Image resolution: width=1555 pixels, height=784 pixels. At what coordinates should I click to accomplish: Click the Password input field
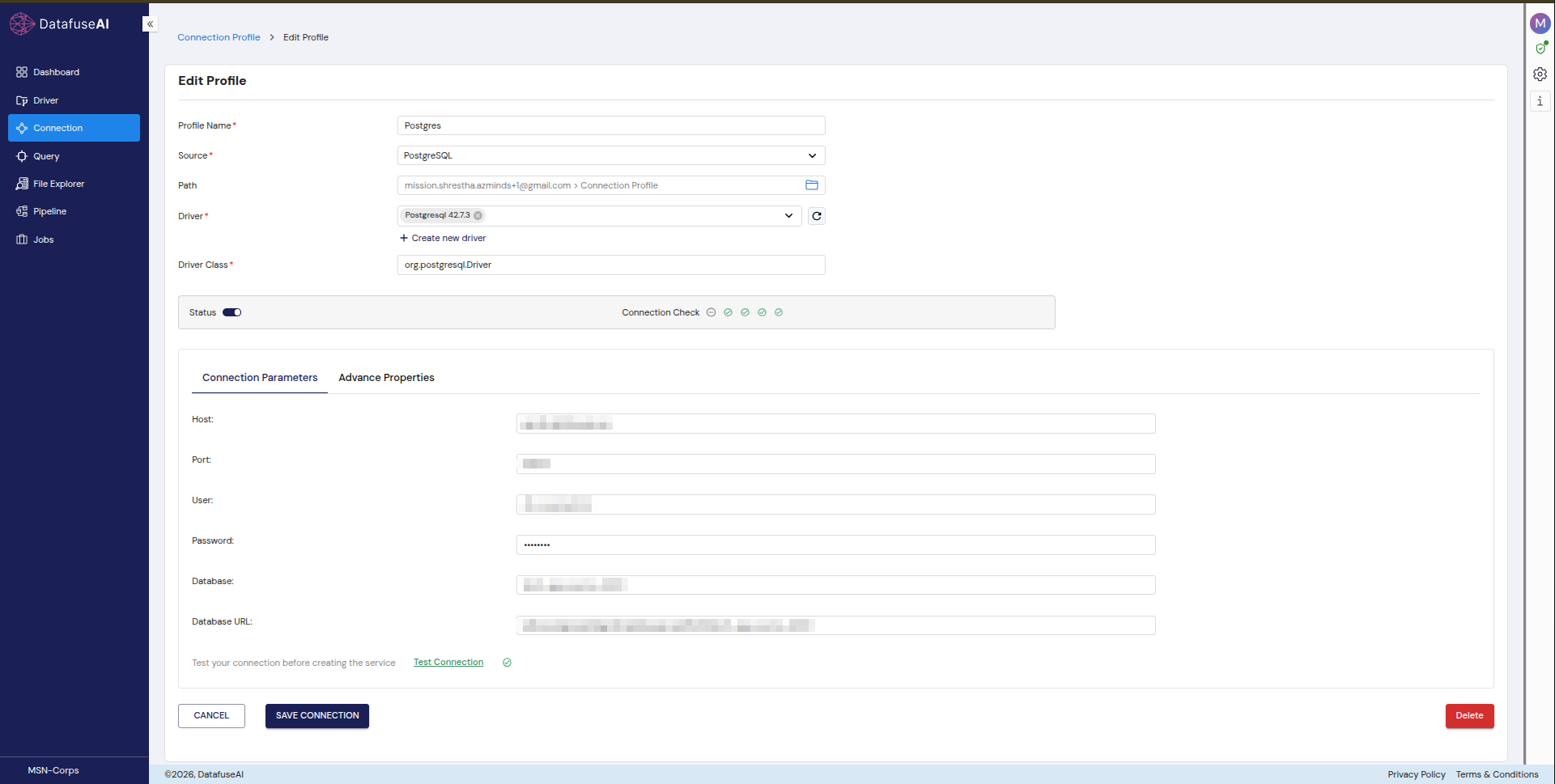point(835,545)
